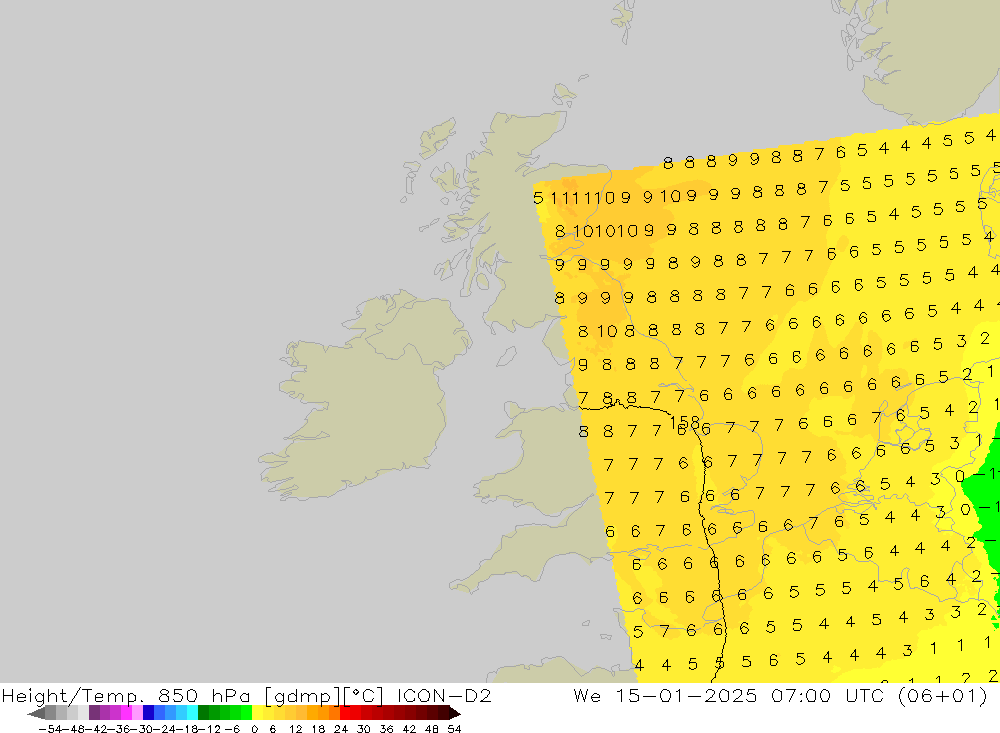Pick the dark blue swatch in the legend

tap(148, 713)
